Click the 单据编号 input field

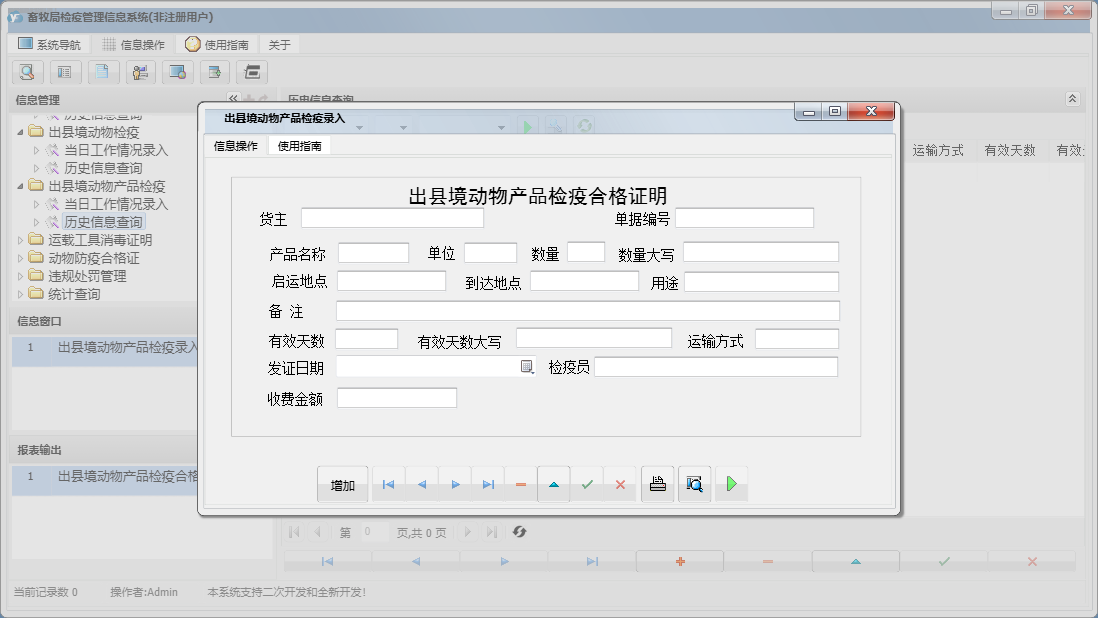[744, 218]
